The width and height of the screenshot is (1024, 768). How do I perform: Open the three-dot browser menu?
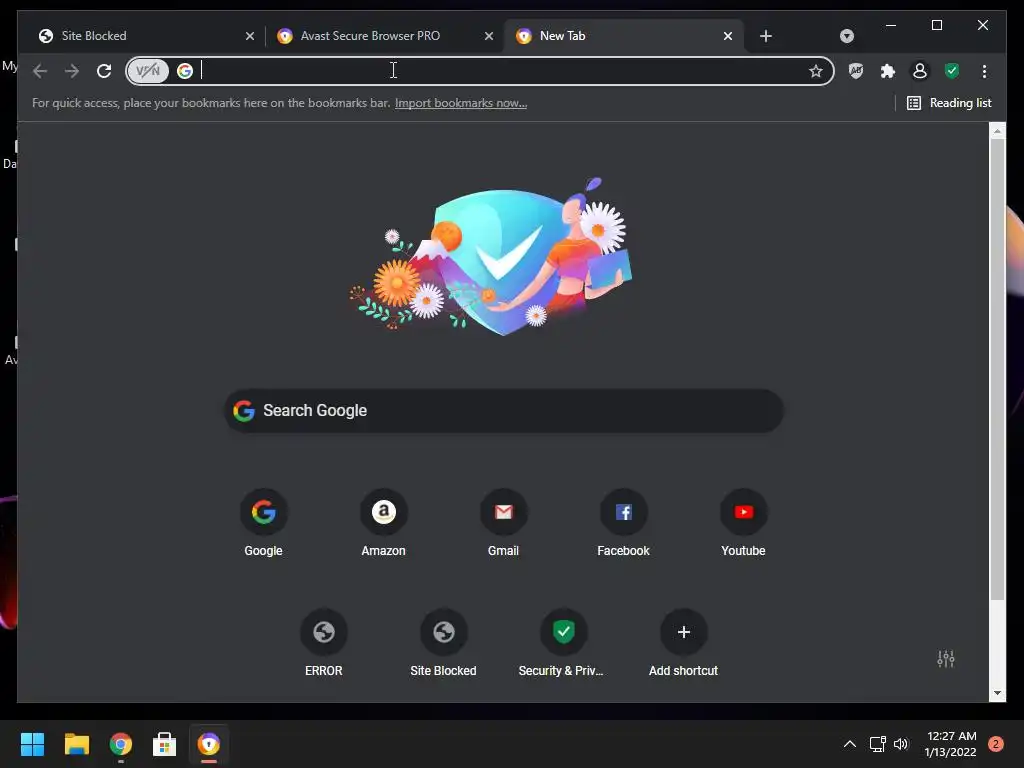(x=984, y=71)
